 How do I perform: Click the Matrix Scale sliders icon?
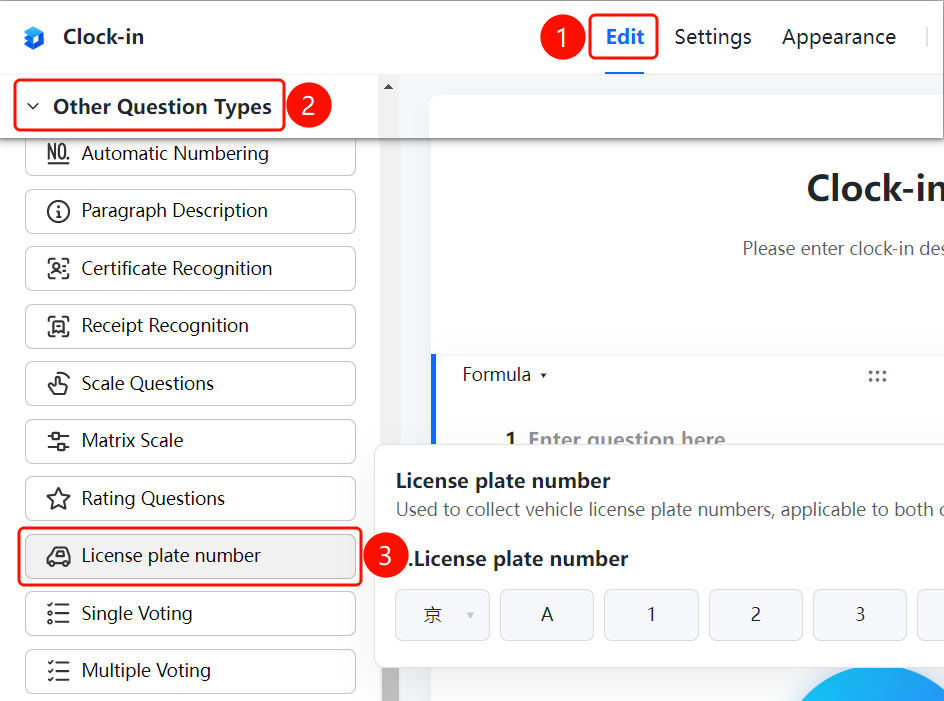[58, 441]
